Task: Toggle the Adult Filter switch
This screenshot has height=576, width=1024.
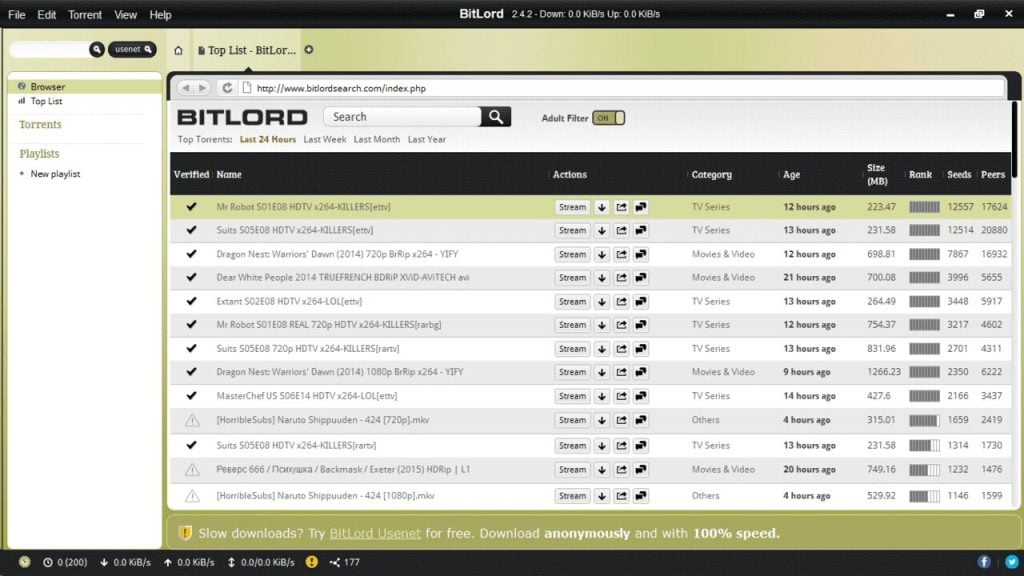Action: click(609, 118)
